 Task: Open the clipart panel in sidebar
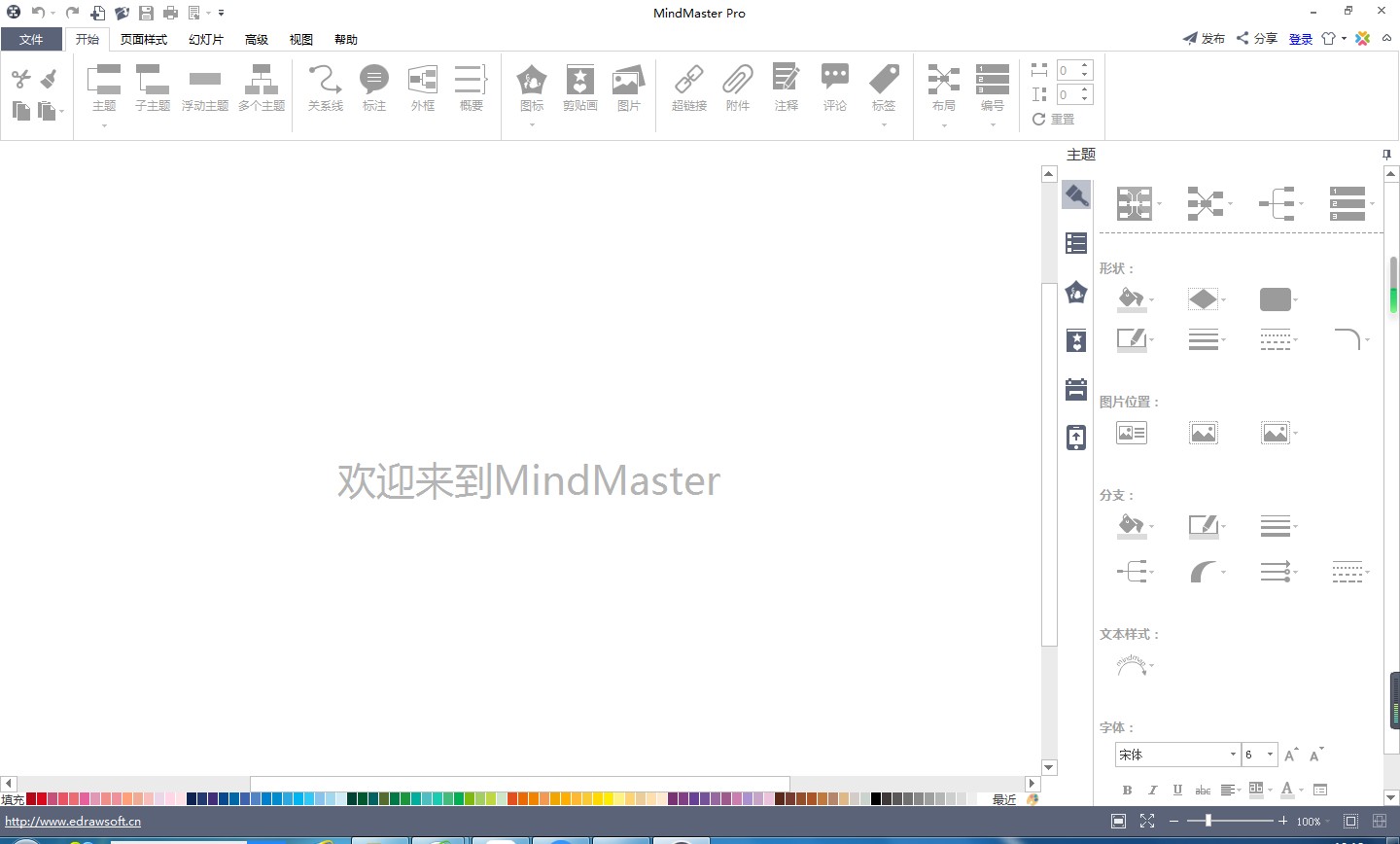click(x=1076, y=340)
